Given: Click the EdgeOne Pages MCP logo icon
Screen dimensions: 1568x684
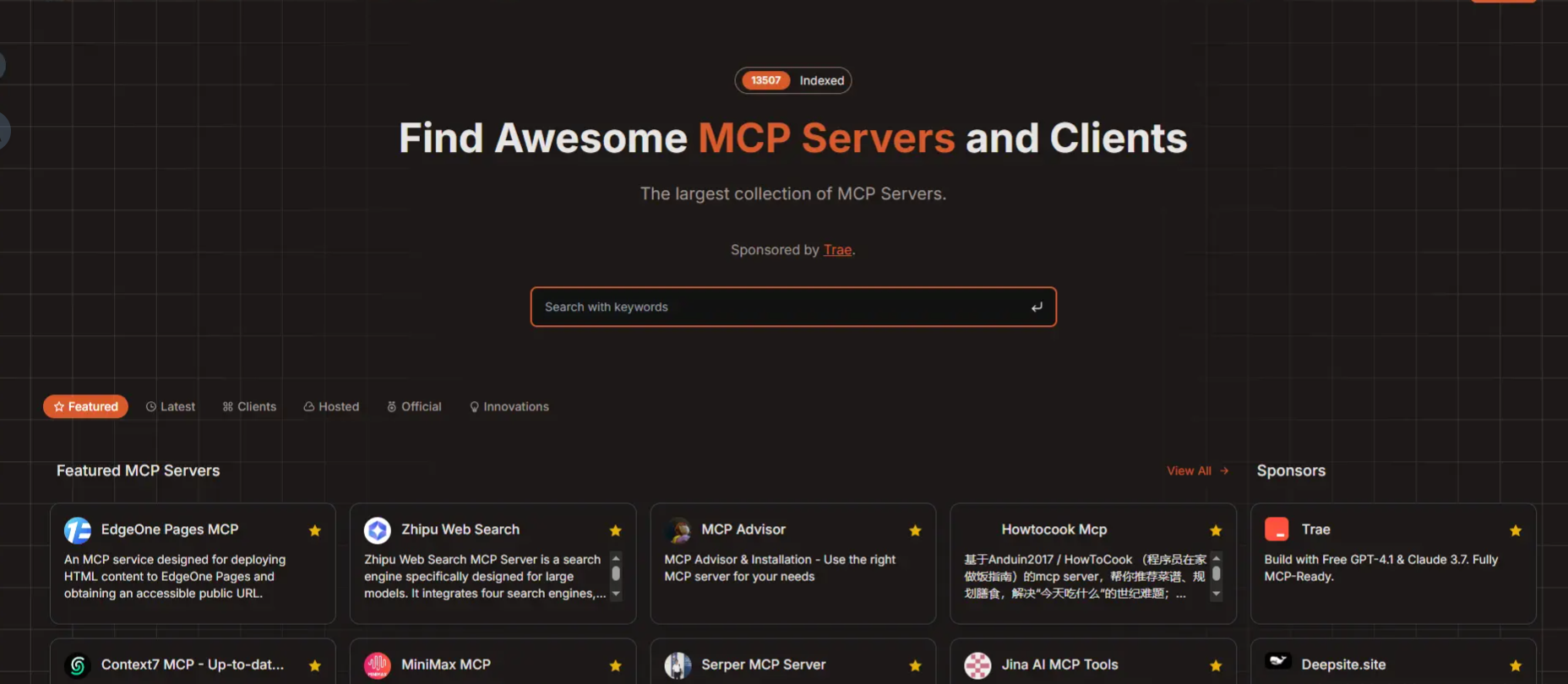Looking at the screenshot, I should (78, 530).
